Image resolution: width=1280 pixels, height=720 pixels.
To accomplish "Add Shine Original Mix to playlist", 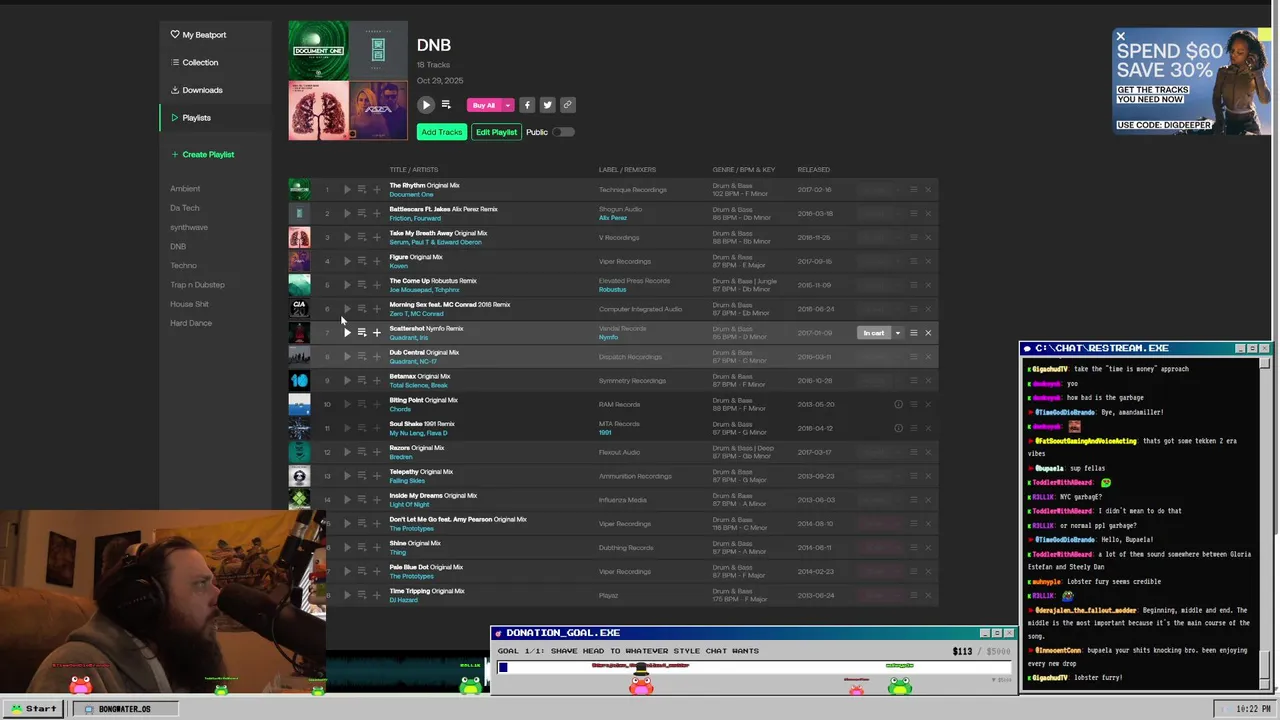I will (377, 548).
